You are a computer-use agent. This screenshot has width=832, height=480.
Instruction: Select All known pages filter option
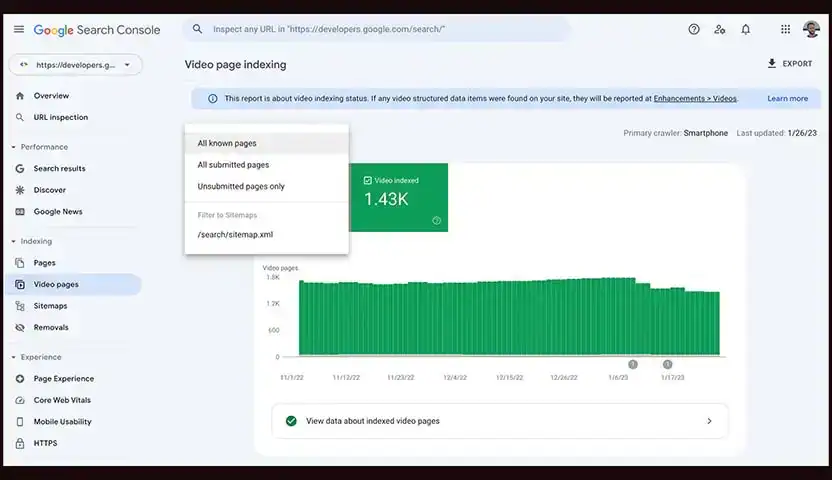pyautogui.click(x=266, y=143)
